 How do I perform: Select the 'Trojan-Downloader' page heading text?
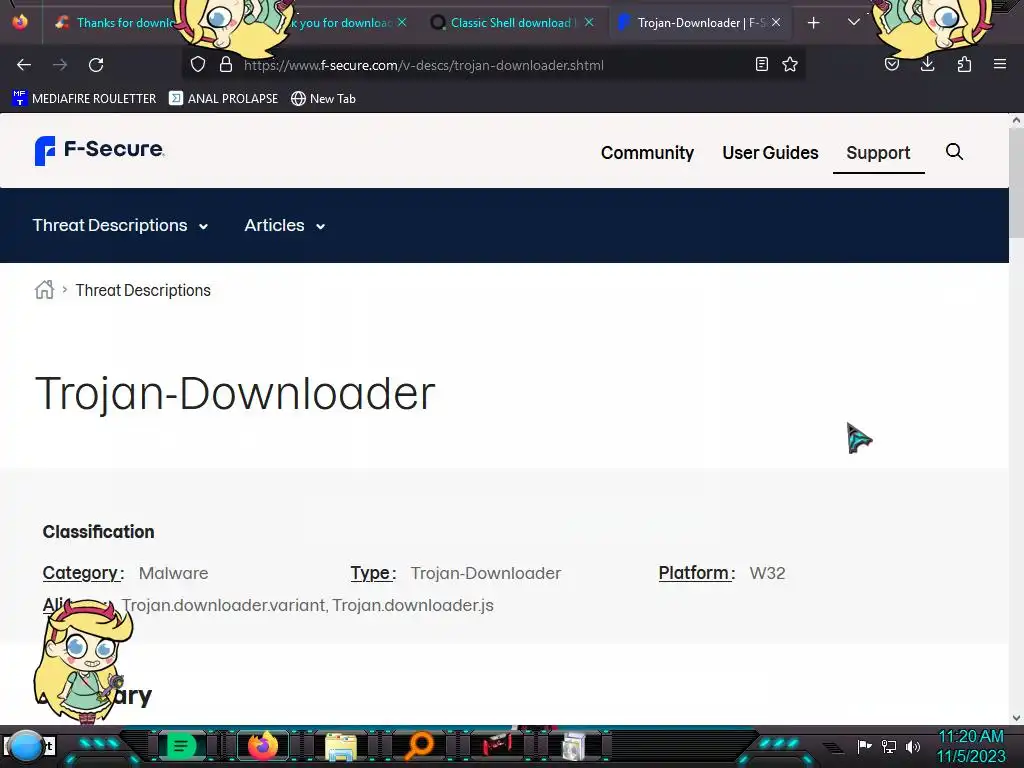pyautogui.click(x=235, y=394)
